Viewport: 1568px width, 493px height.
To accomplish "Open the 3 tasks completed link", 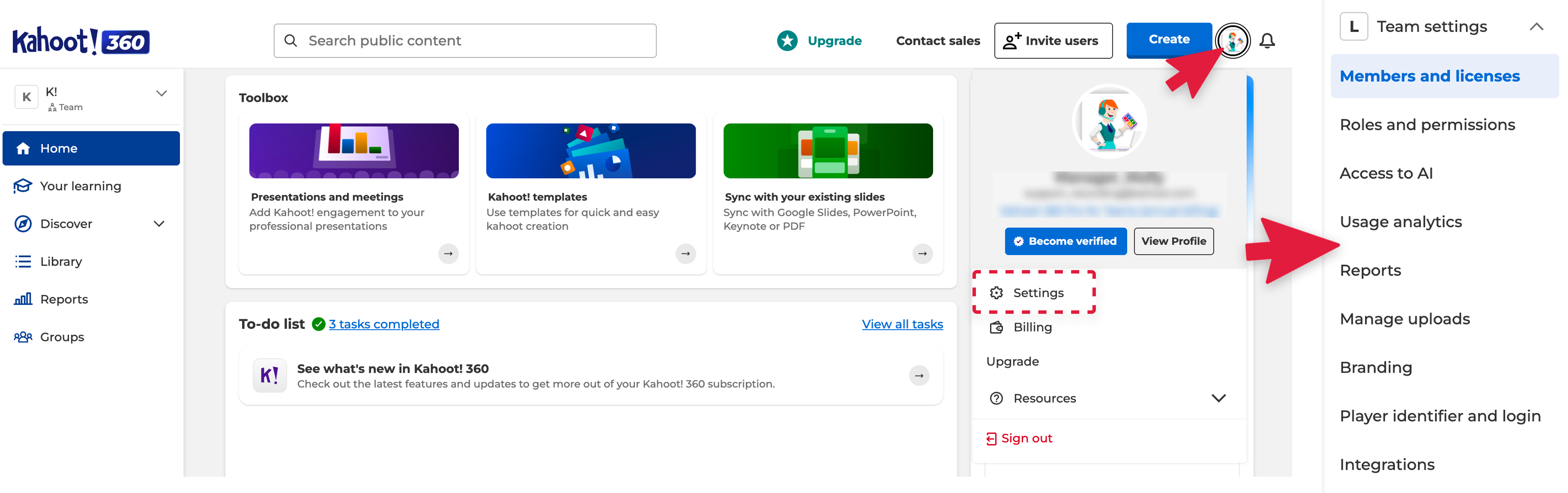I will tap(383, 324).
